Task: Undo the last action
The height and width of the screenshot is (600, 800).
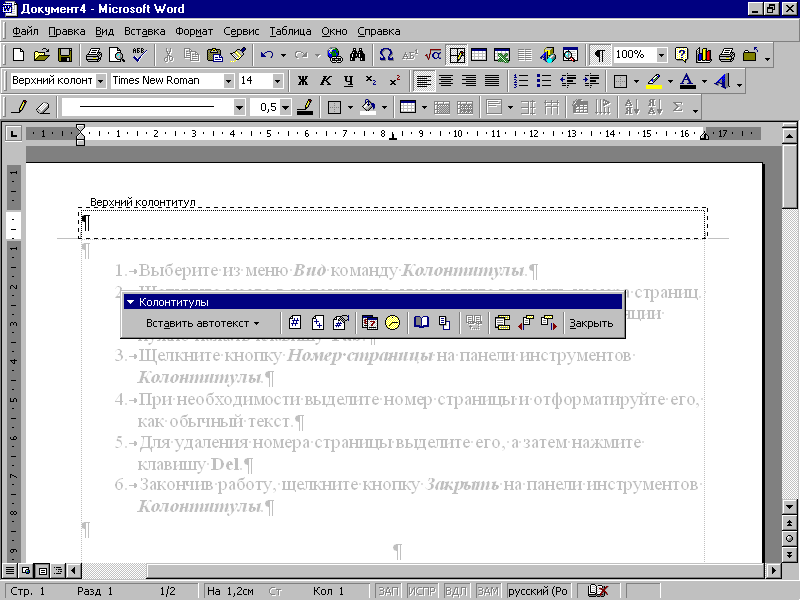Action: tap(267, 55)
